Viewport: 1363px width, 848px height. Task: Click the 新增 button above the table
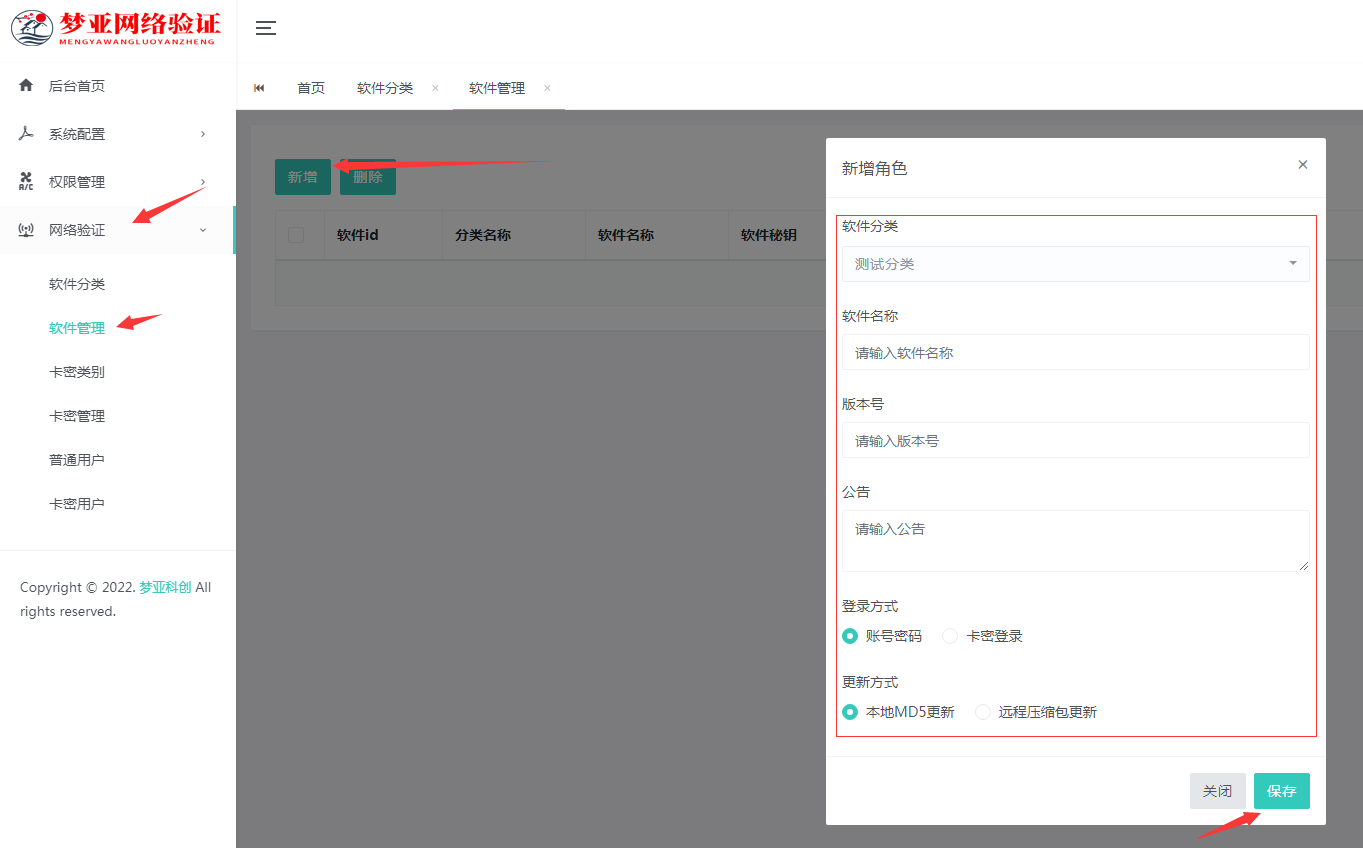[302, 176]
